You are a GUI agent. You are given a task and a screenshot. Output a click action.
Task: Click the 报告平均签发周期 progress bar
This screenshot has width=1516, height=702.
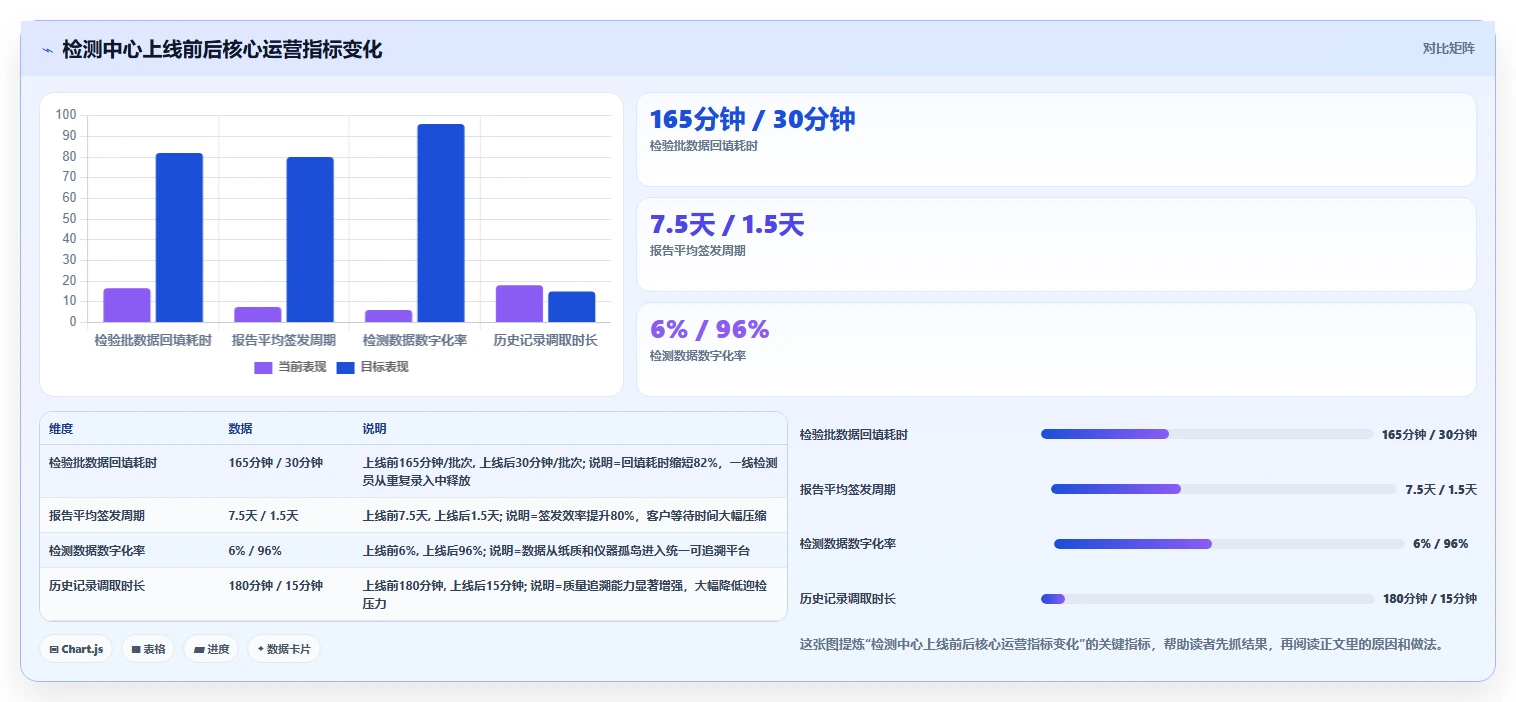1224,489
